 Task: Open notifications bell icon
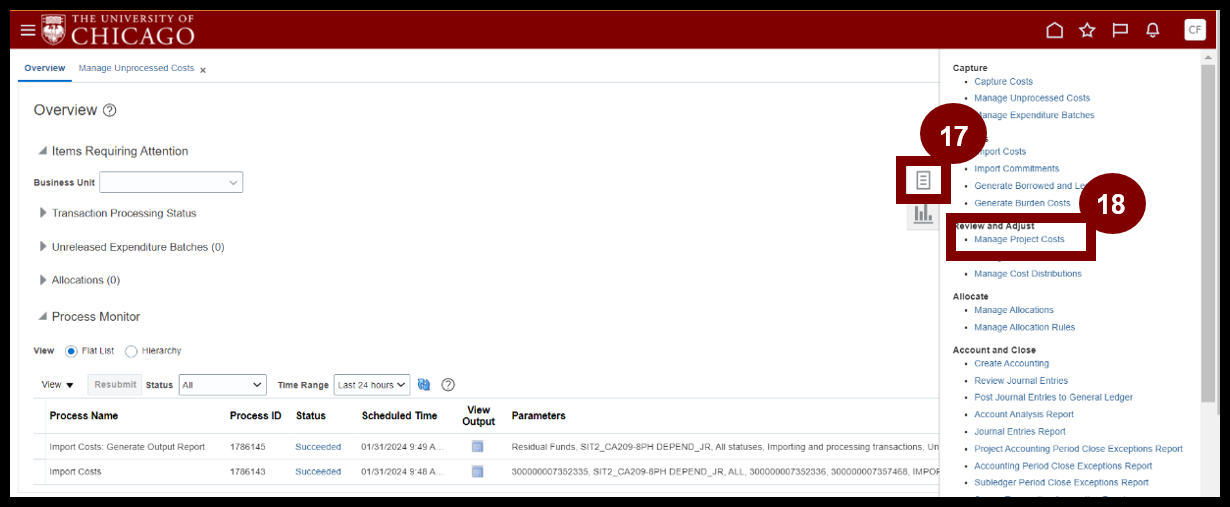pyautogui.click(x=1152, y=30)
